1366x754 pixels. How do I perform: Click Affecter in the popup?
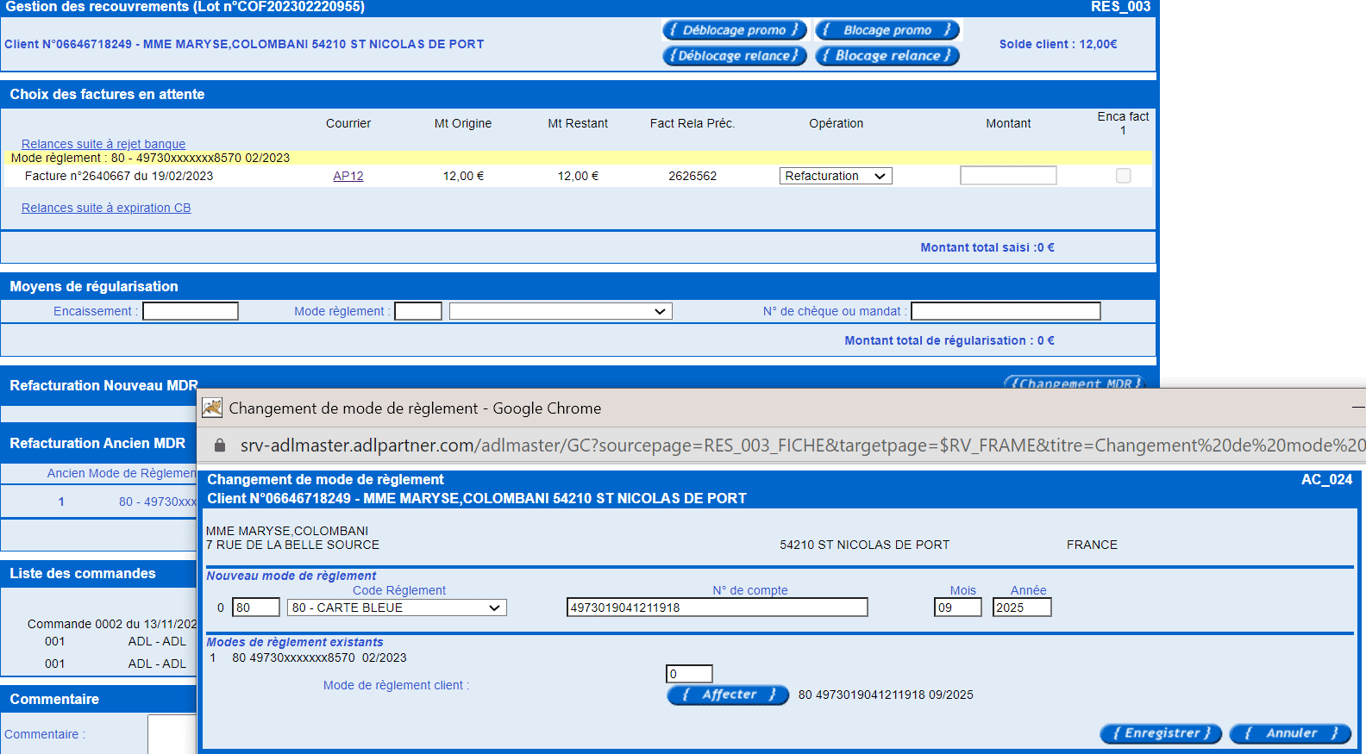[728, 695]
